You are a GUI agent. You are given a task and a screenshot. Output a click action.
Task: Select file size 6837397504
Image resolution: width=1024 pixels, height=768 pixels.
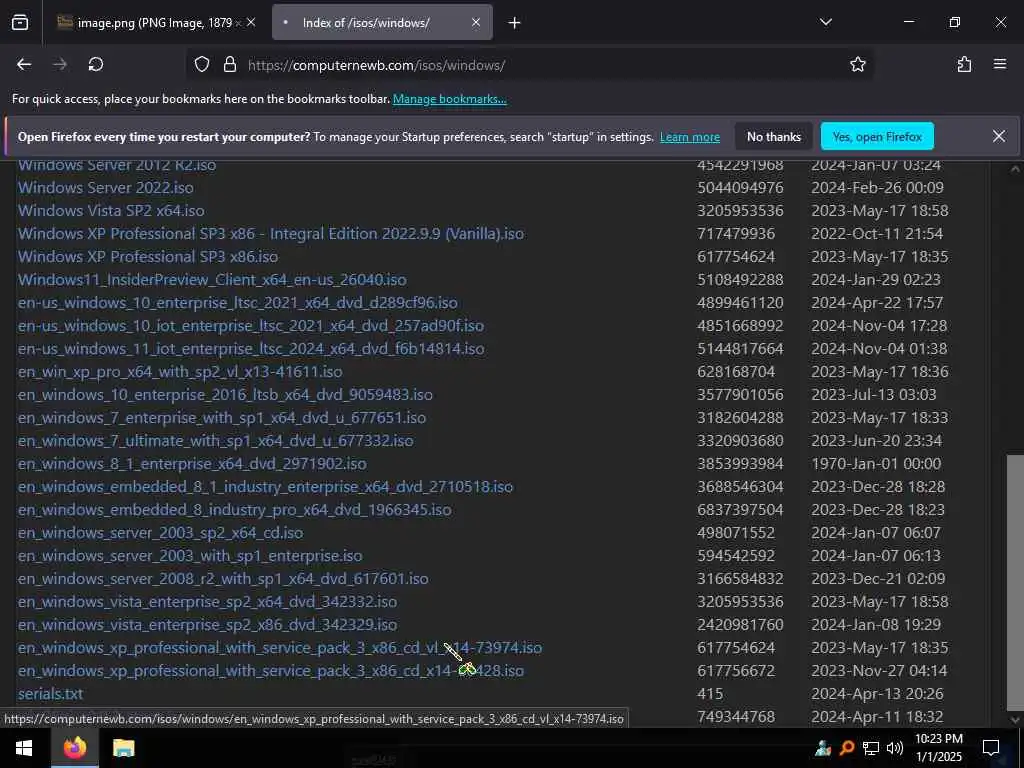click(x=740, y=510)
